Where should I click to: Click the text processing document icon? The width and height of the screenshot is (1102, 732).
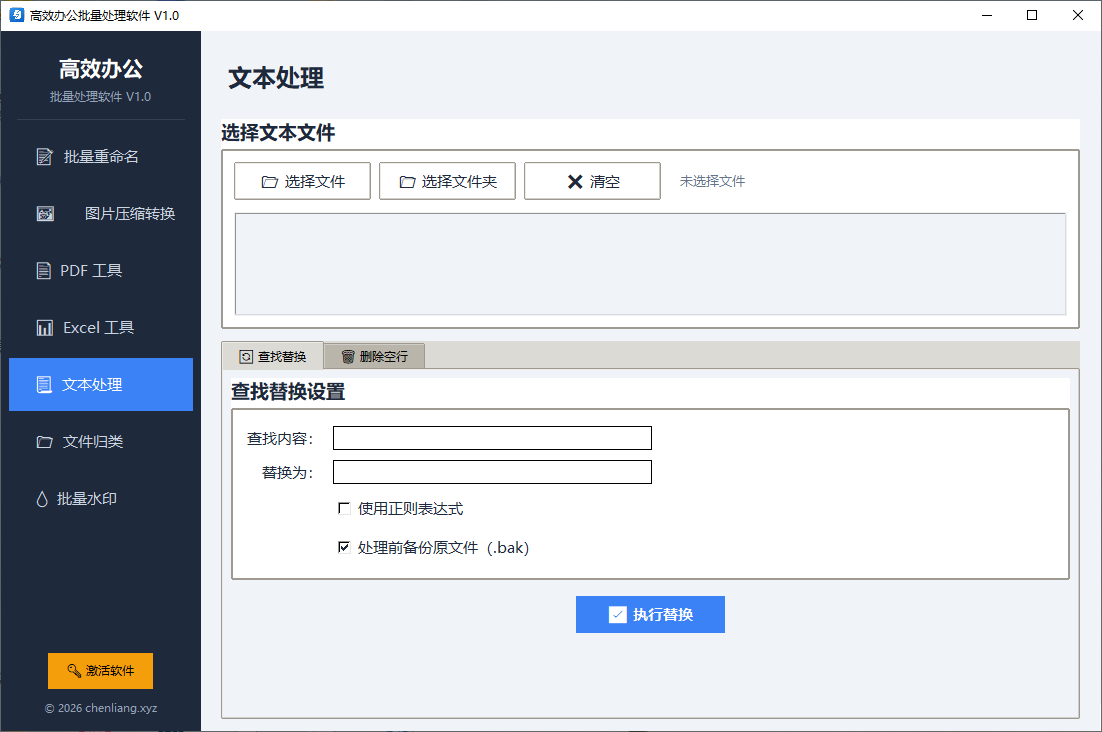[x=44, y=384]
